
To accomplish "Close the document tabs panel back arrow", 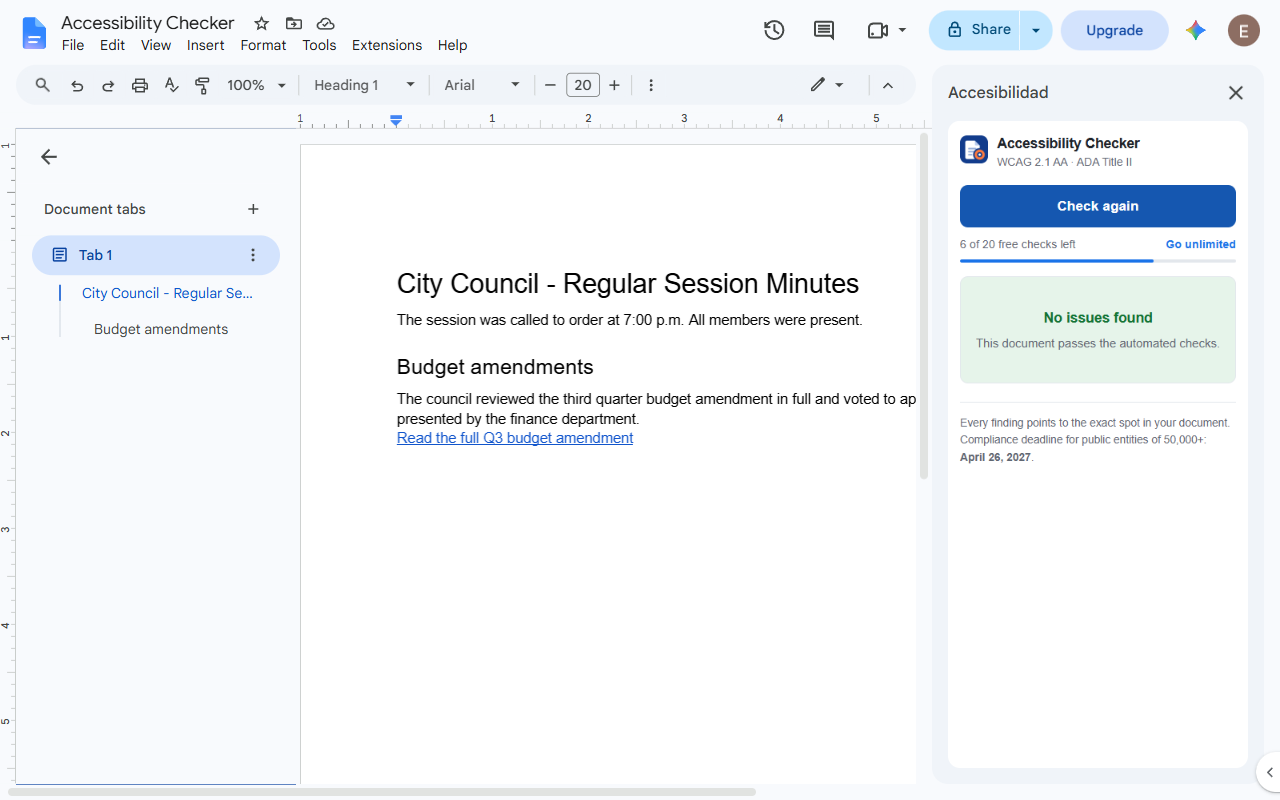I will point(49,157).
